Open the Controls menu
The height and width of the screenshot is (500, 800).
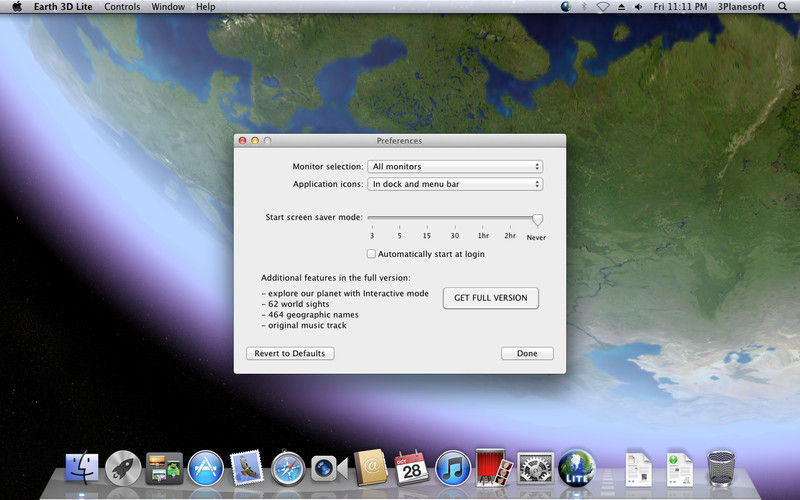[122, 7]
